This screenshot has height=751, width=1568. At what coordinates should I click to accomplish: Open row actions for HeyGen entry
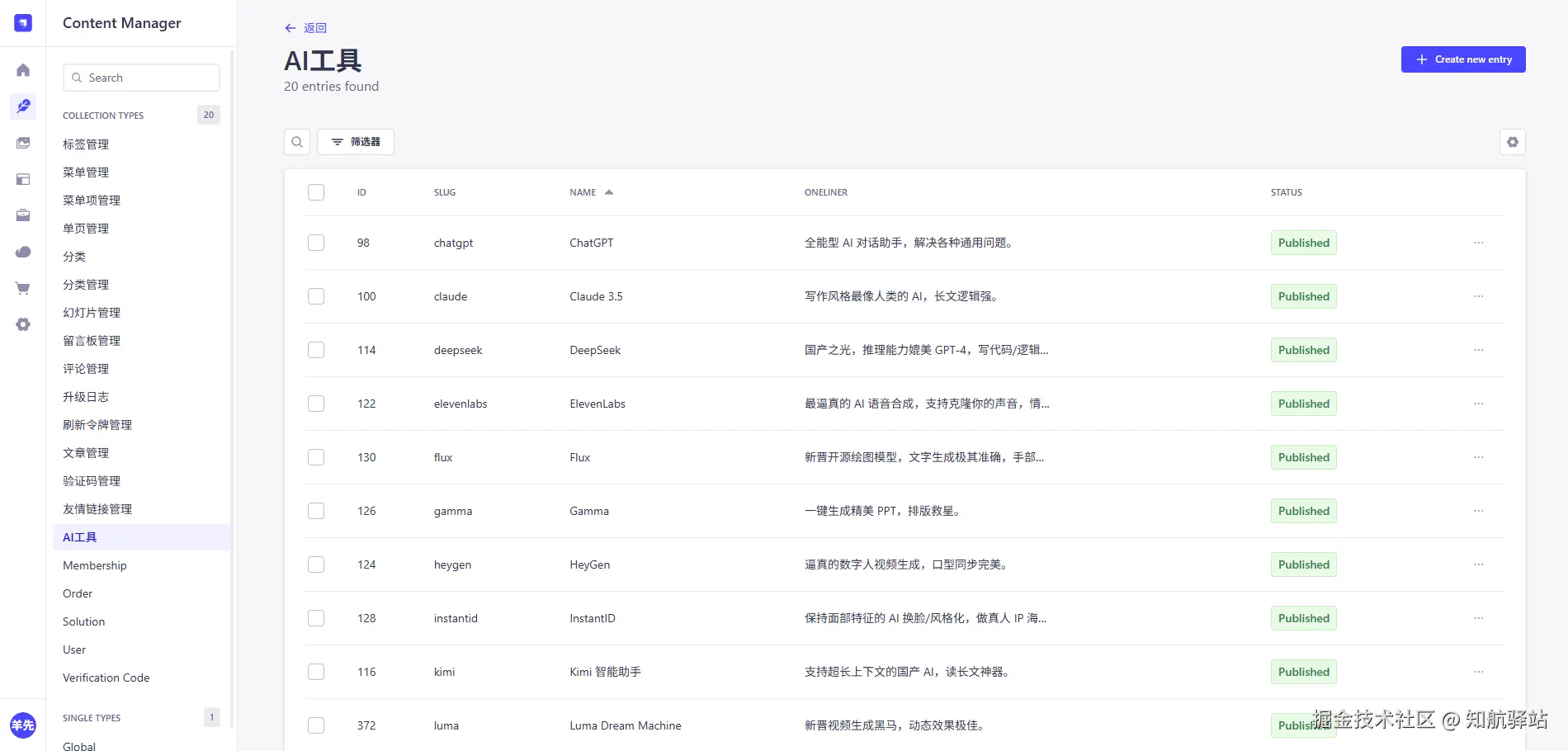[1479, 564]
